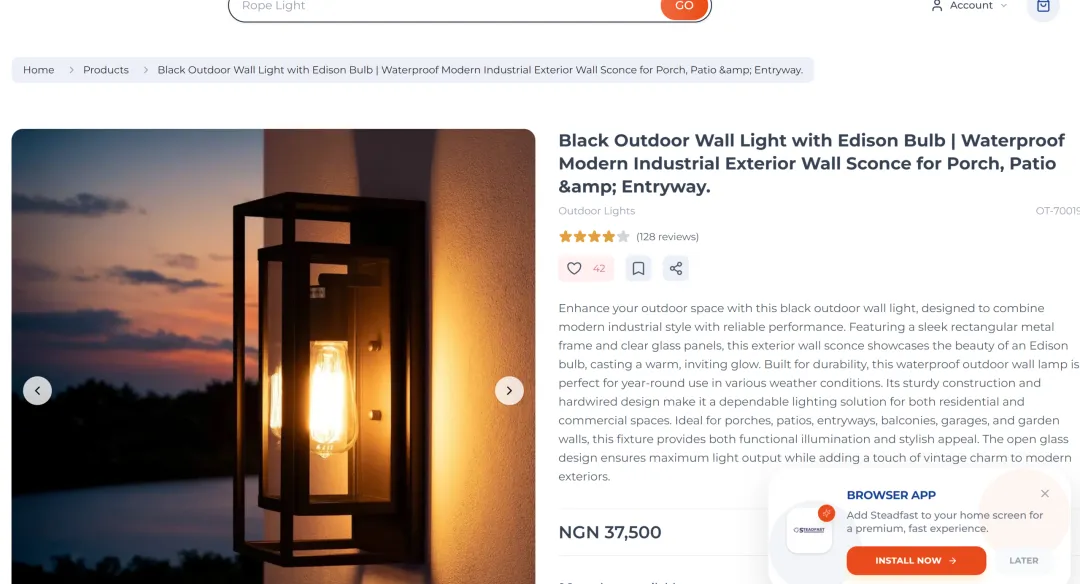Image resolution: width=1080 pixels, height=584 pixels.
Task: Submit search with GO button
Action: coord(684,7)
